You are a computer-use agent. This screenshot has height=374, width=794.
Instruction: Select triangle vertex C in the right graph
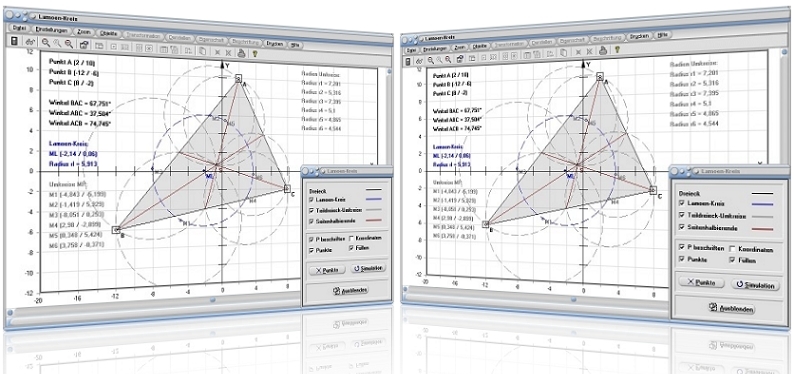click(654, 190)
